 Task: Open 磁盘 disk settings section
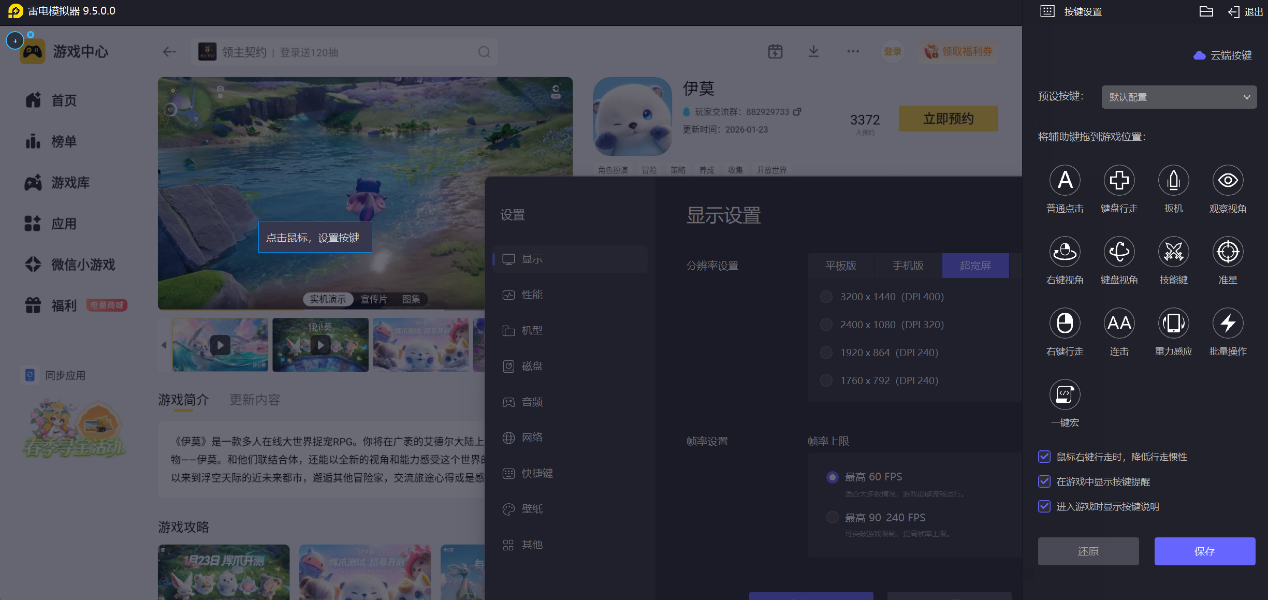[x=571, y=366]
